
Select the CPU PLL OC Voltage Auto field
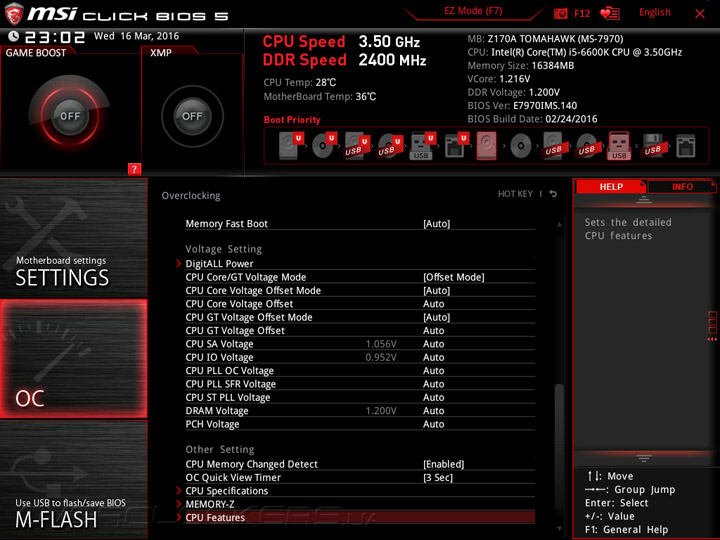pyautogui.click(x=433, y=370)
